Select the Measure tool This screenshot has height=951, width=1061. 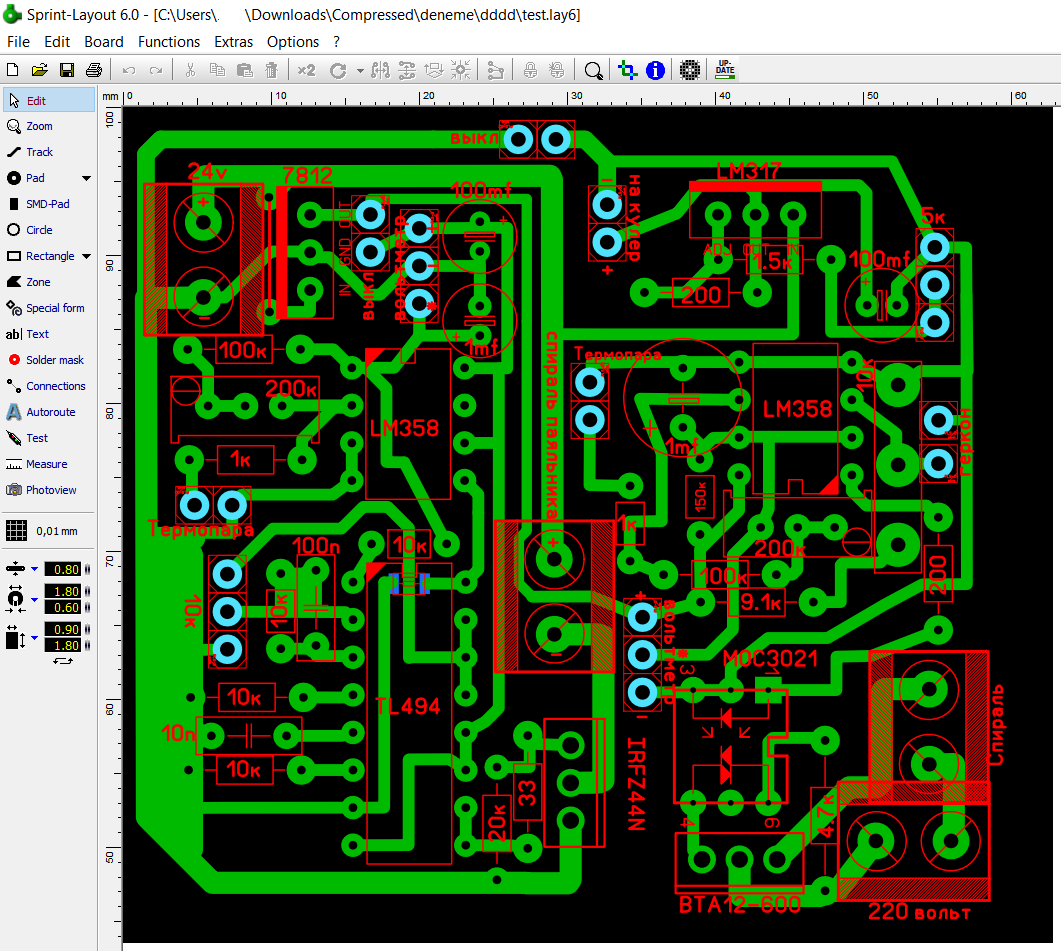[49, 464]
